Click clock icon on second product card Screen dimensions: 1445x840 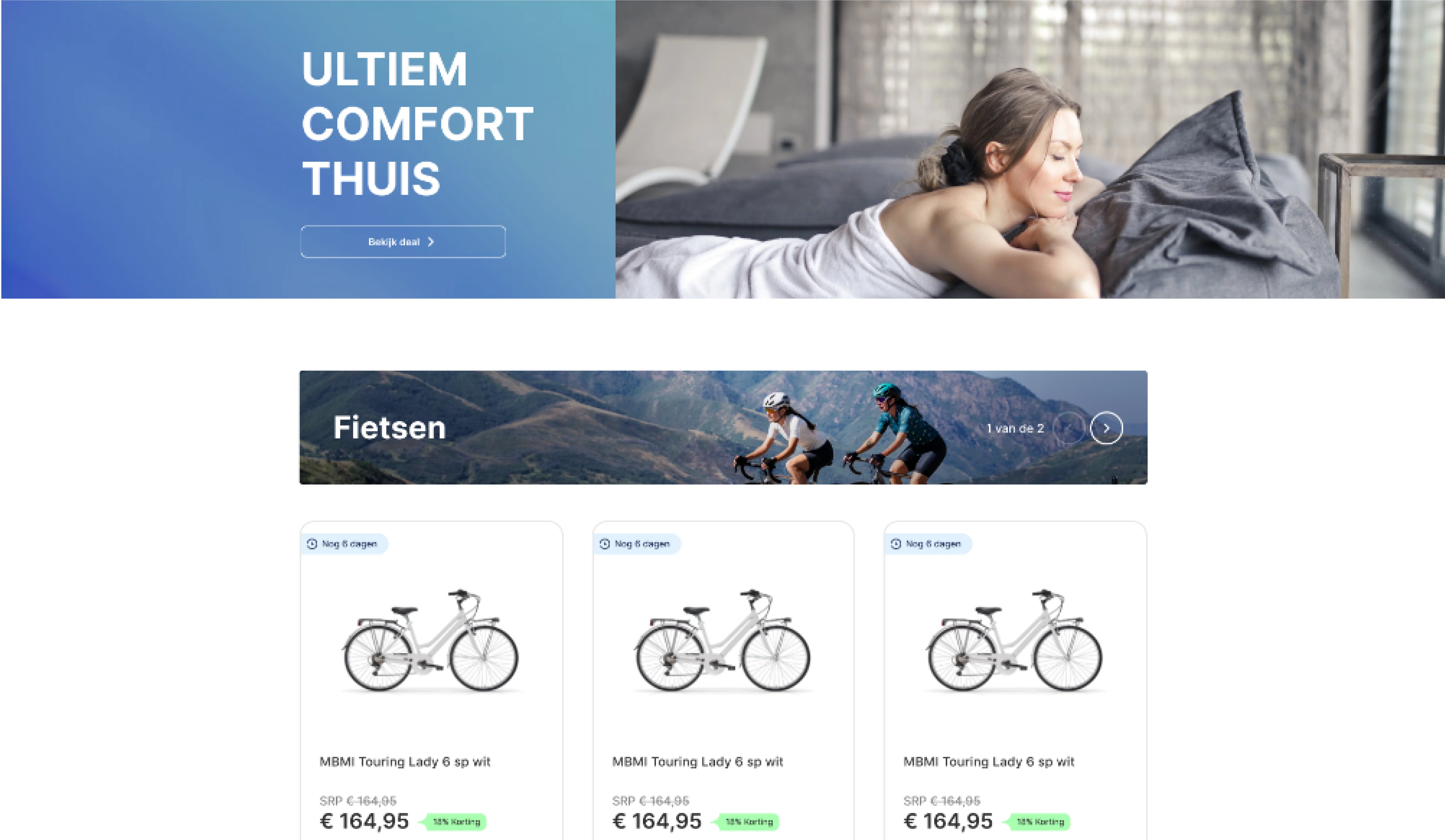click(x=604, y=544)
